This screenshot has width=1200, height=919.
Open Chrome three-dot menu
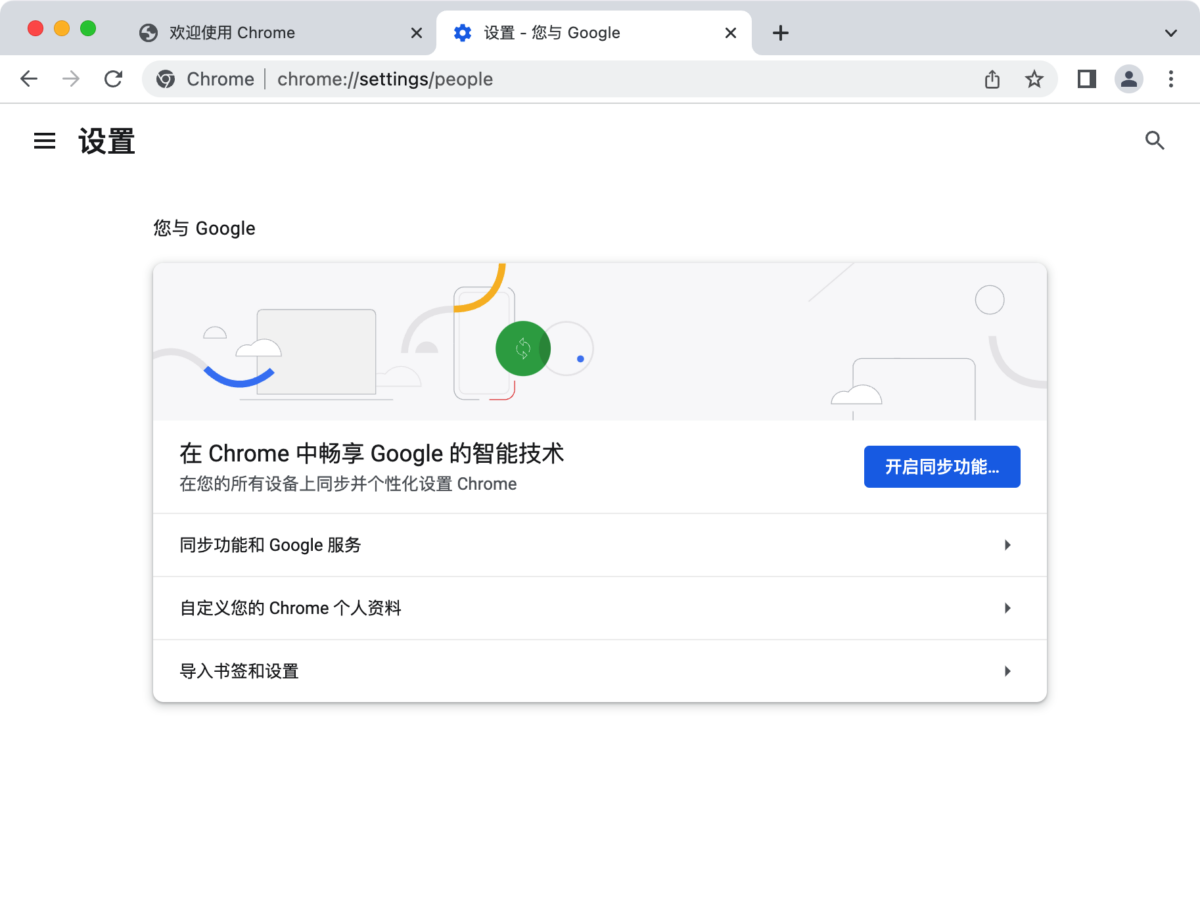1171,79
